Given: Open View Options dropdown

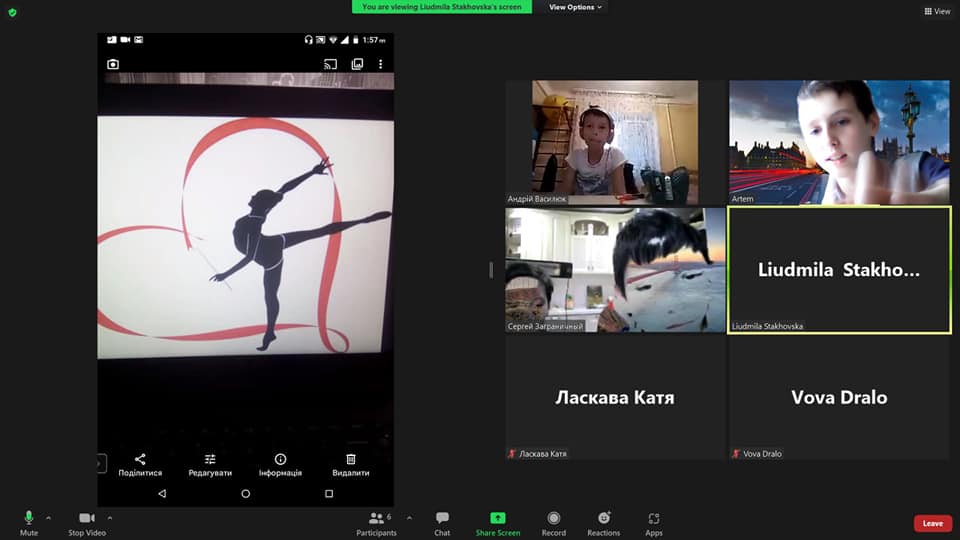Looking at the screenshot, I should pyautogui.click(x=575, y=7).
